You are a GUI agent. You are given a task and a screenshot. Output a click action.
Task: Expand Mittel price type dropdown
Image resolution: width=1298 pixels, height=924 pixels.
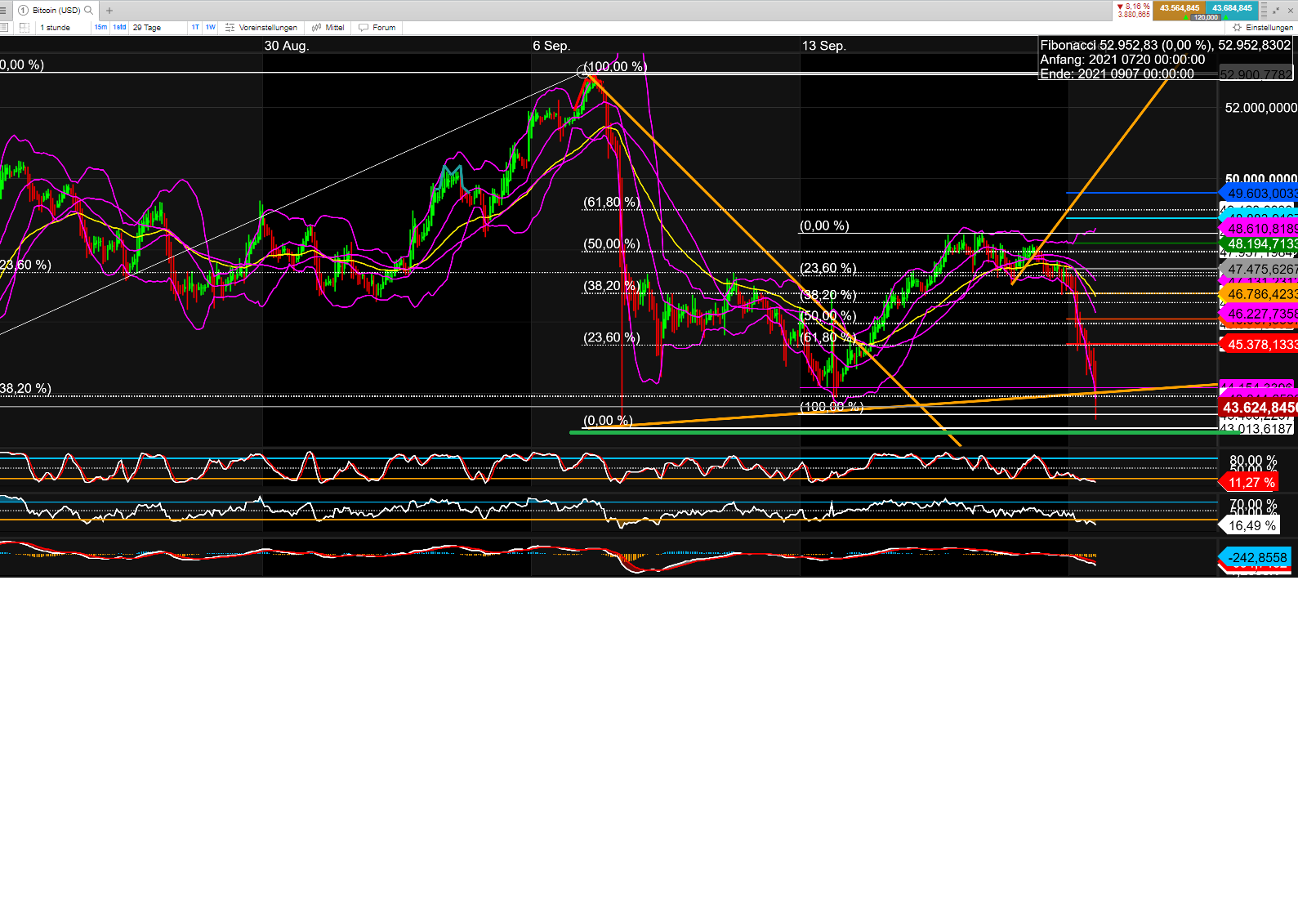[328, 28]
